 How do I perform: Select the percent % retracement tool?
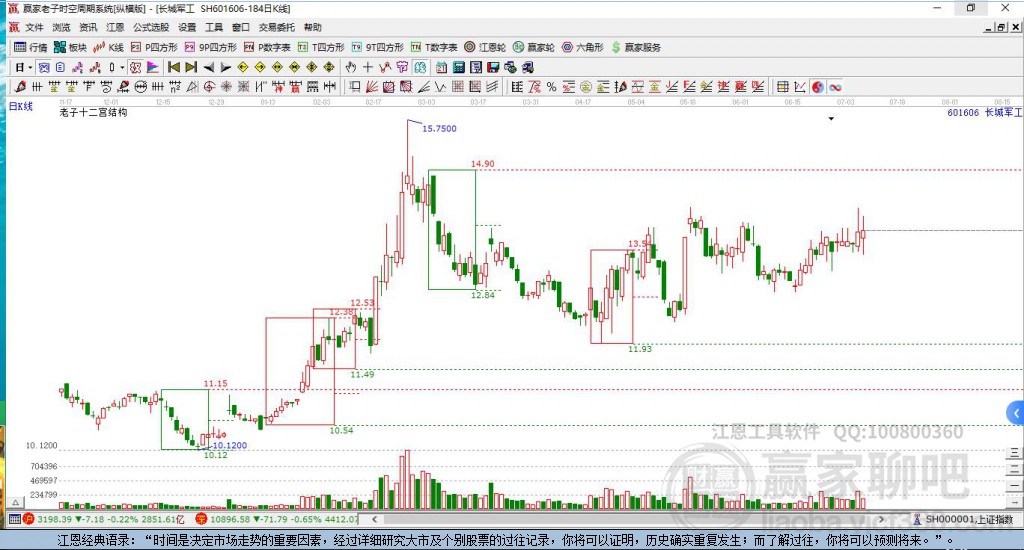point(551,87)
